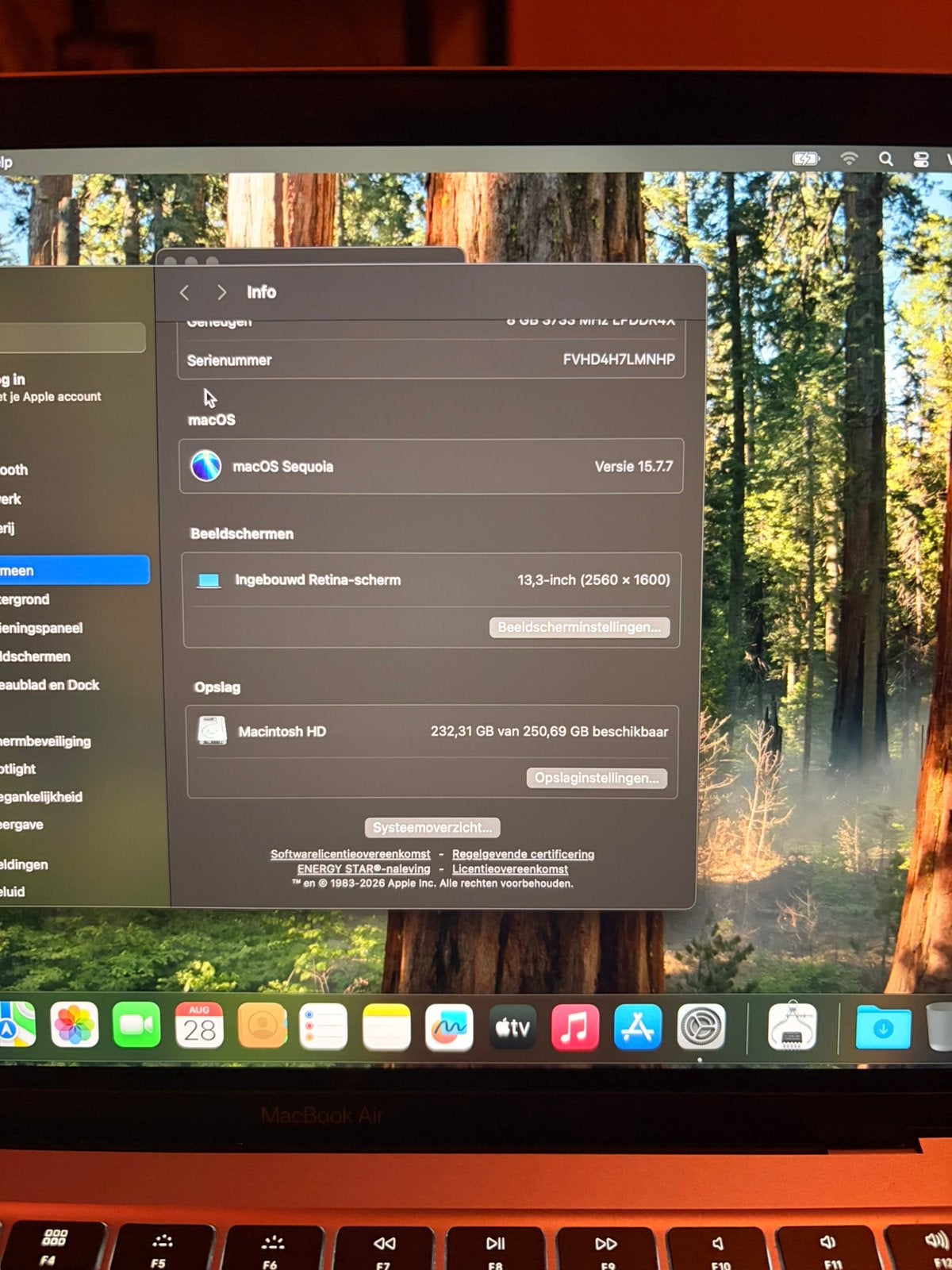
Task: Open App Store from the Dock
Action: point(638,1026)
